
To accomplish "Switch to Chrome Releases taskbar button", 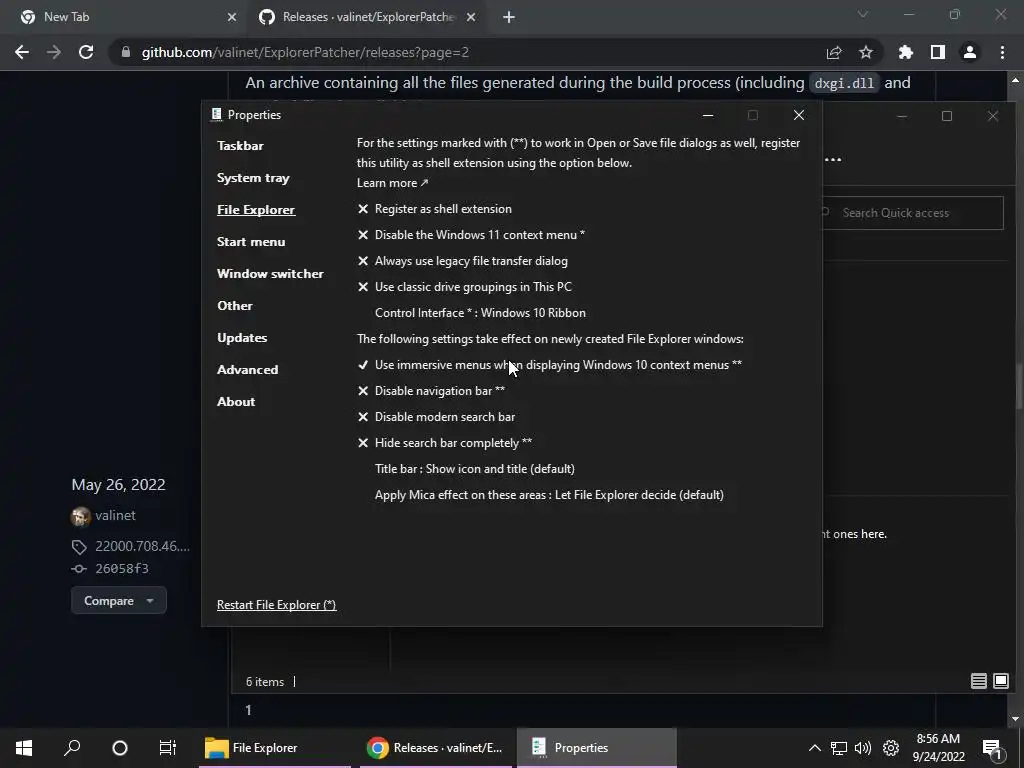I will pyautogui.click(x=434, y=748).
